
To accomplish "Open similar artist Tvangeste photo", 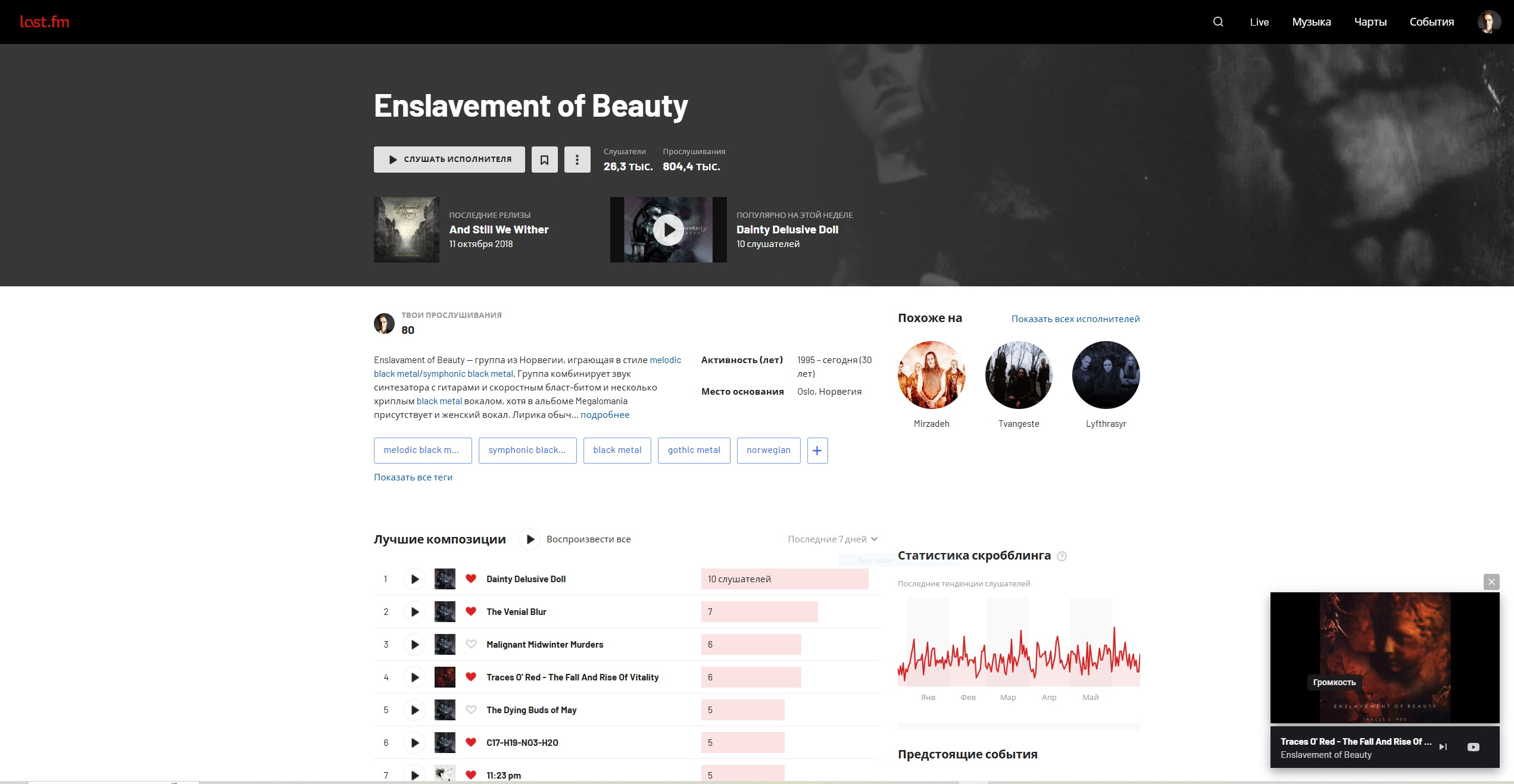I will point(1019,375).
